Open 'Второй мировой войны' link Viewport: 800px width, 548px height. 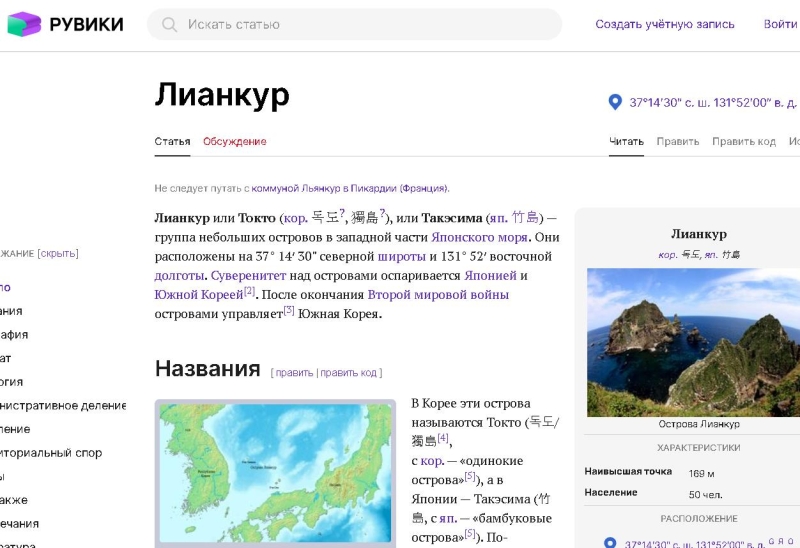point(438,295)
